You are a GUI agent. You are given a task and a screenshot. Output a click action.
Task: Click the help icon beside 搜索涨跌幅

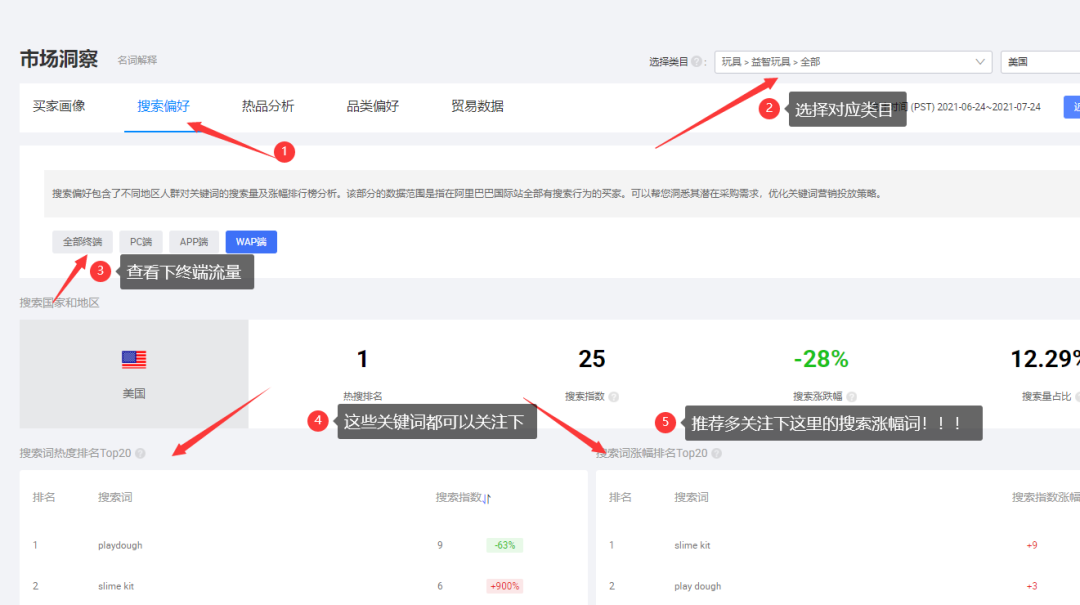pyautogui.click(x=852, y=397)
